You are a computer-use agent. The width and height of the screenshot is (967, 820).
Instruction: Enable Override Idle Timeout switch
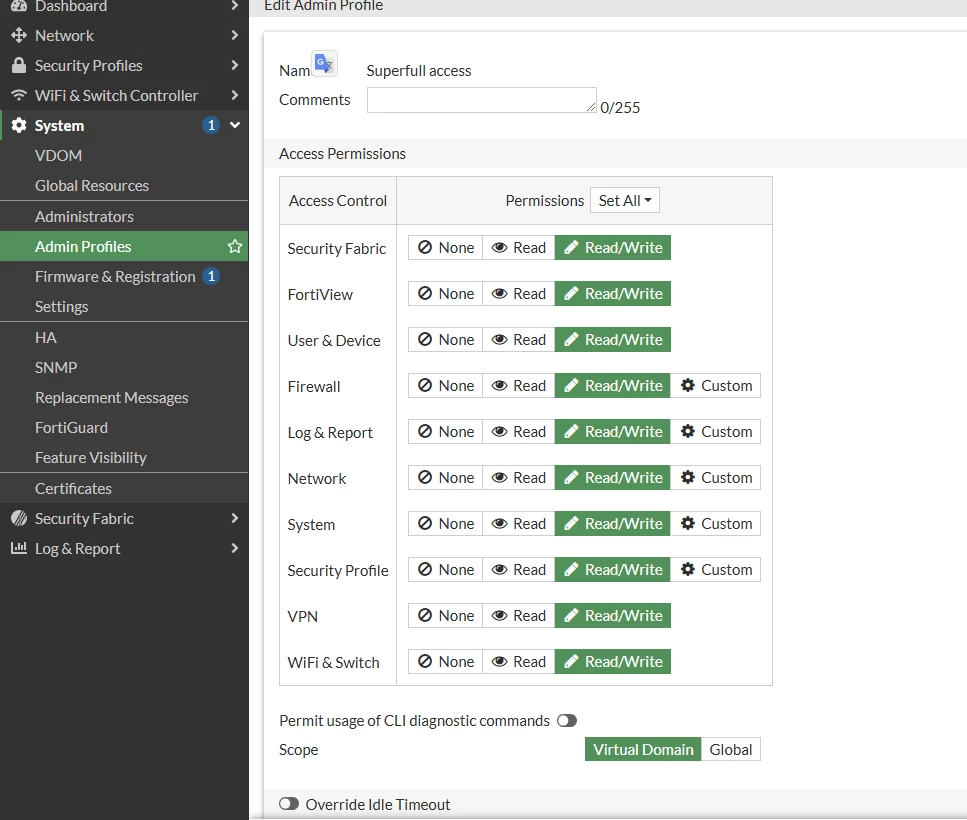[x=289, y=804]
